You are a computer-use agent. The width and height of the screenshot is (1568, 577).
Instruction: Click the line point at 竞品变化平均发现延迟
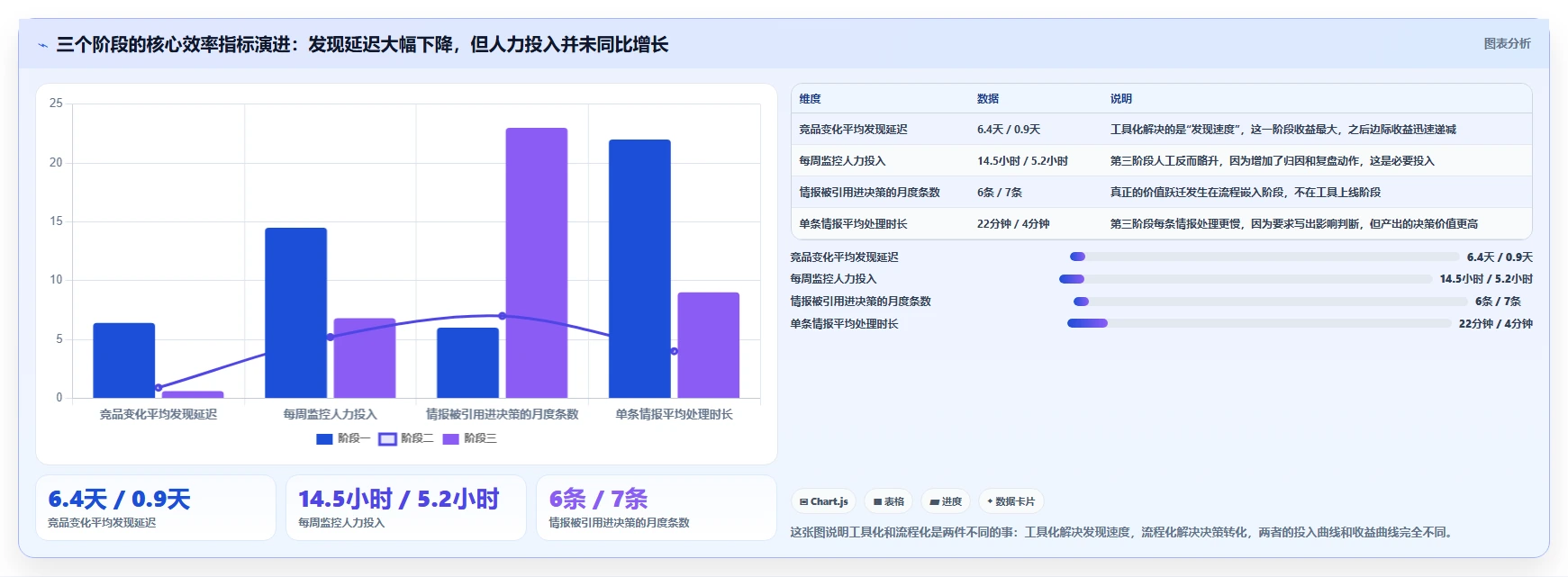(159, 388)
